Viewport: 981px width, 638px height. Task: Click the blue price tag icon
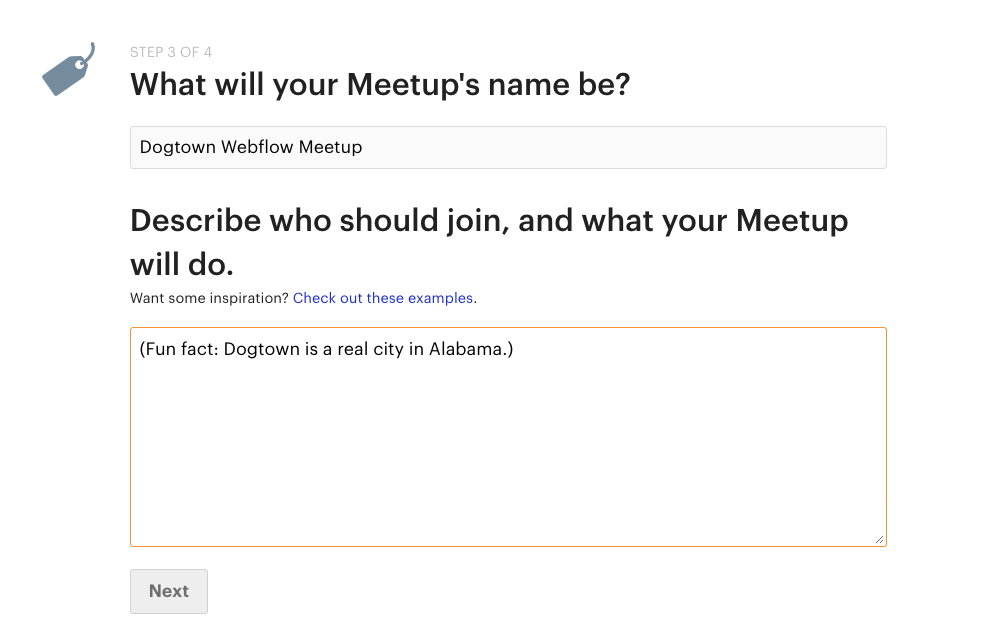(x=69, y=69)
